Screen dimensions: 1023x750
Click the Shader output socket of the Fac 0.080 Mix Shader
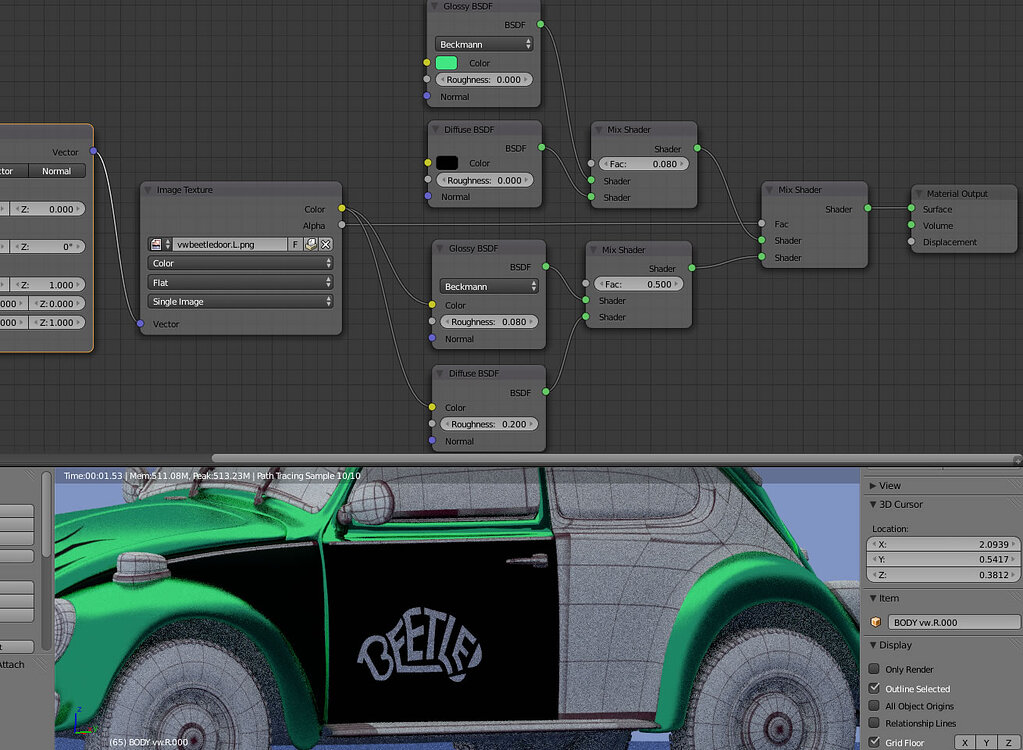pyautogui.click(x=697, y=148)
